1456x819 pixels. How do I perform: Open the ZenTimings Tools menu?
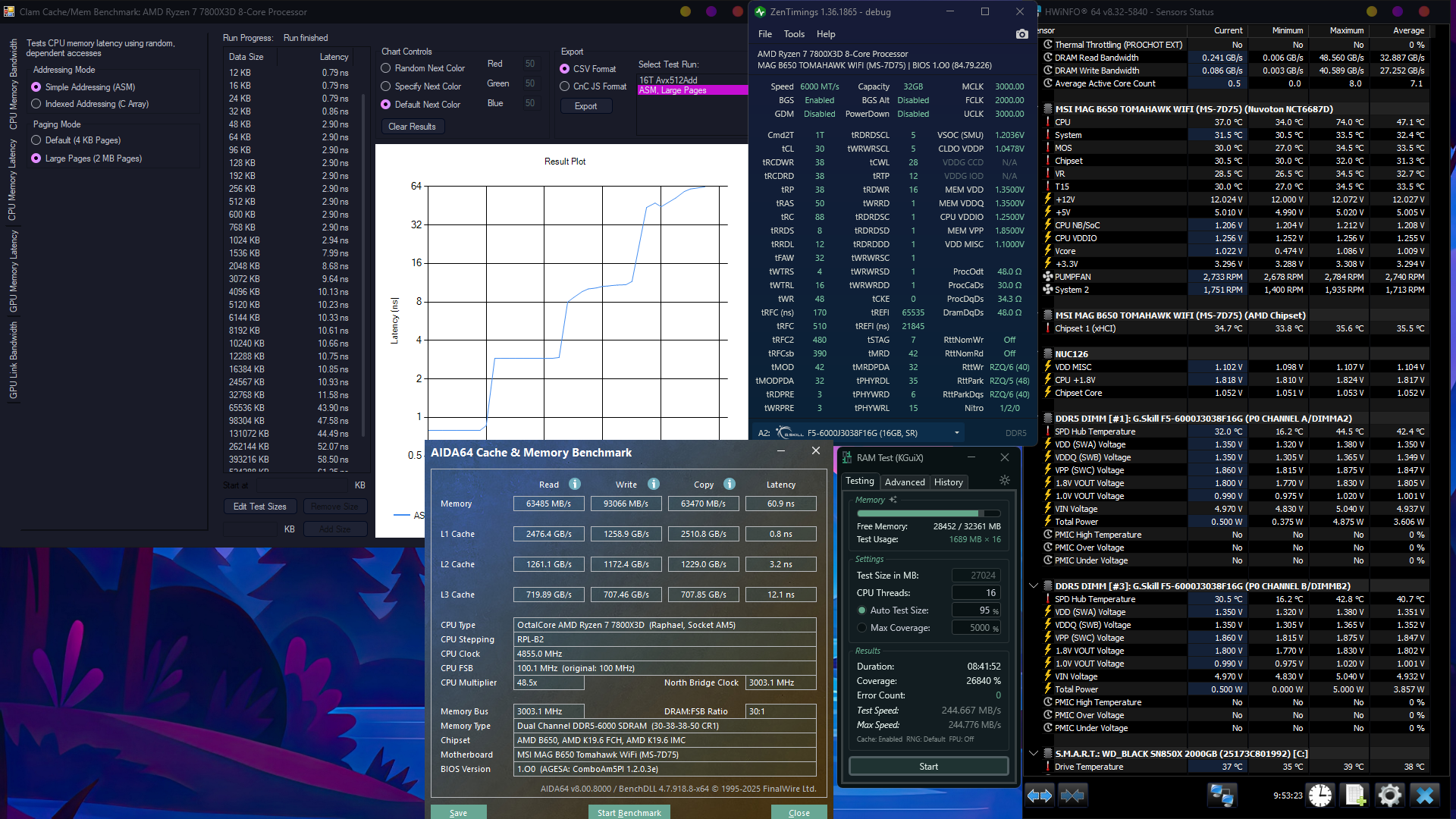[x=794, y=34]
